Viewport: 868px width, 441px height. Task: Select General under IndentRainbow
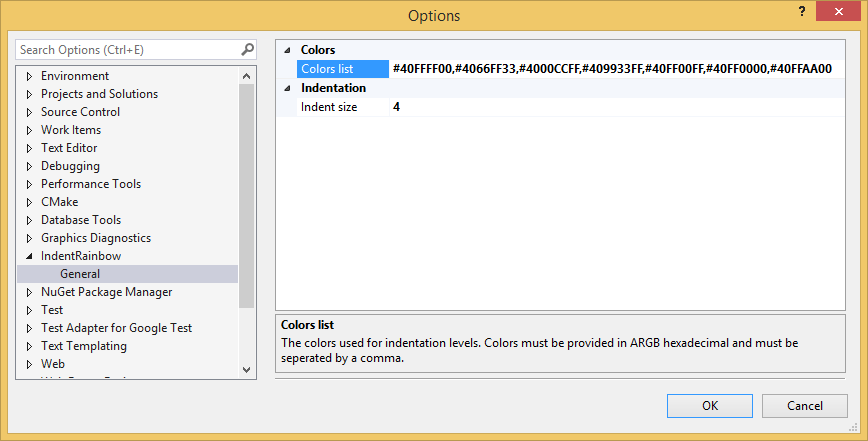tap(80, 274)
